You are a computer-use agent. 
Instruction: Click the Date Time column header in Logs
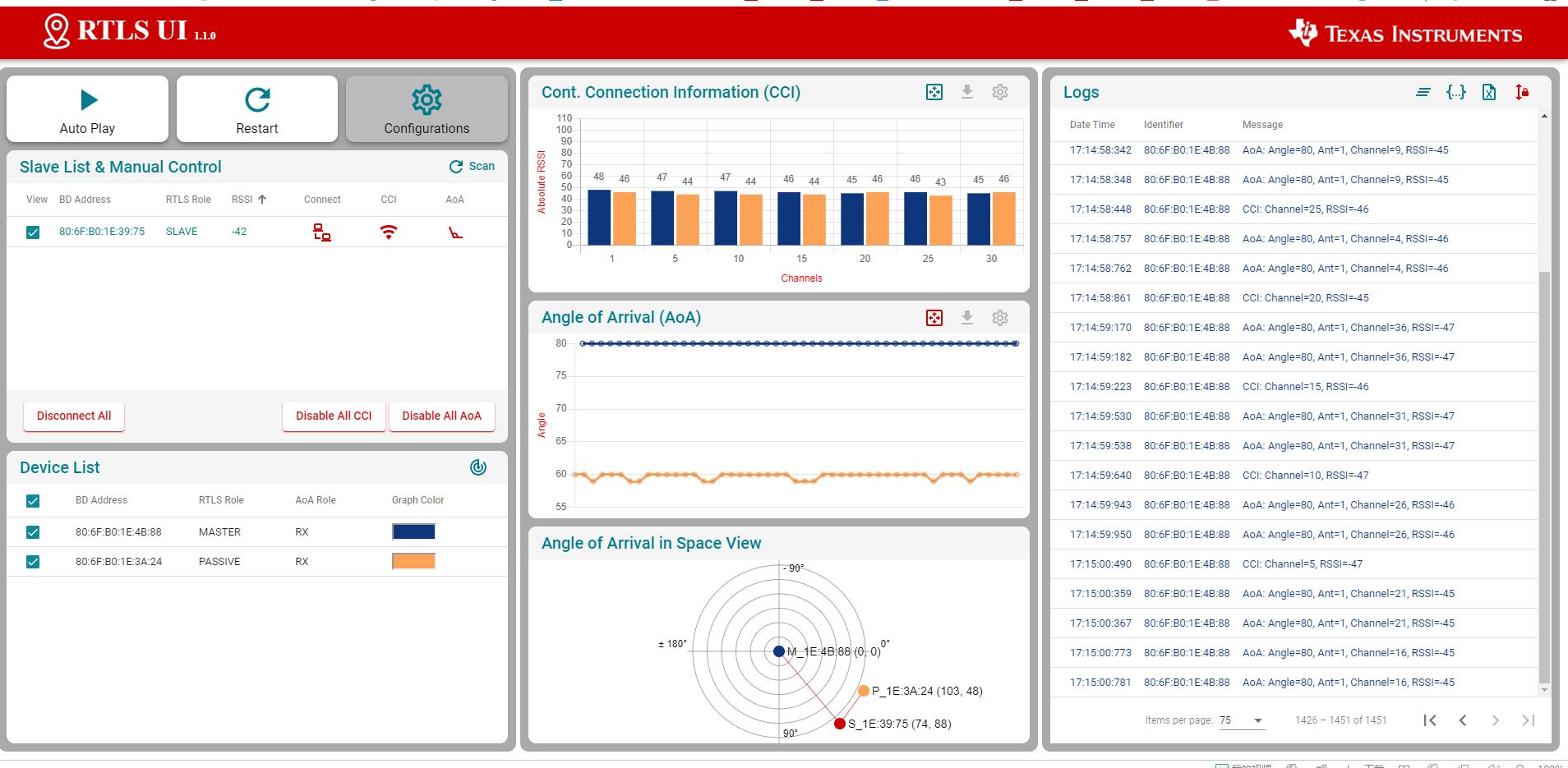tap(1092, 125)
